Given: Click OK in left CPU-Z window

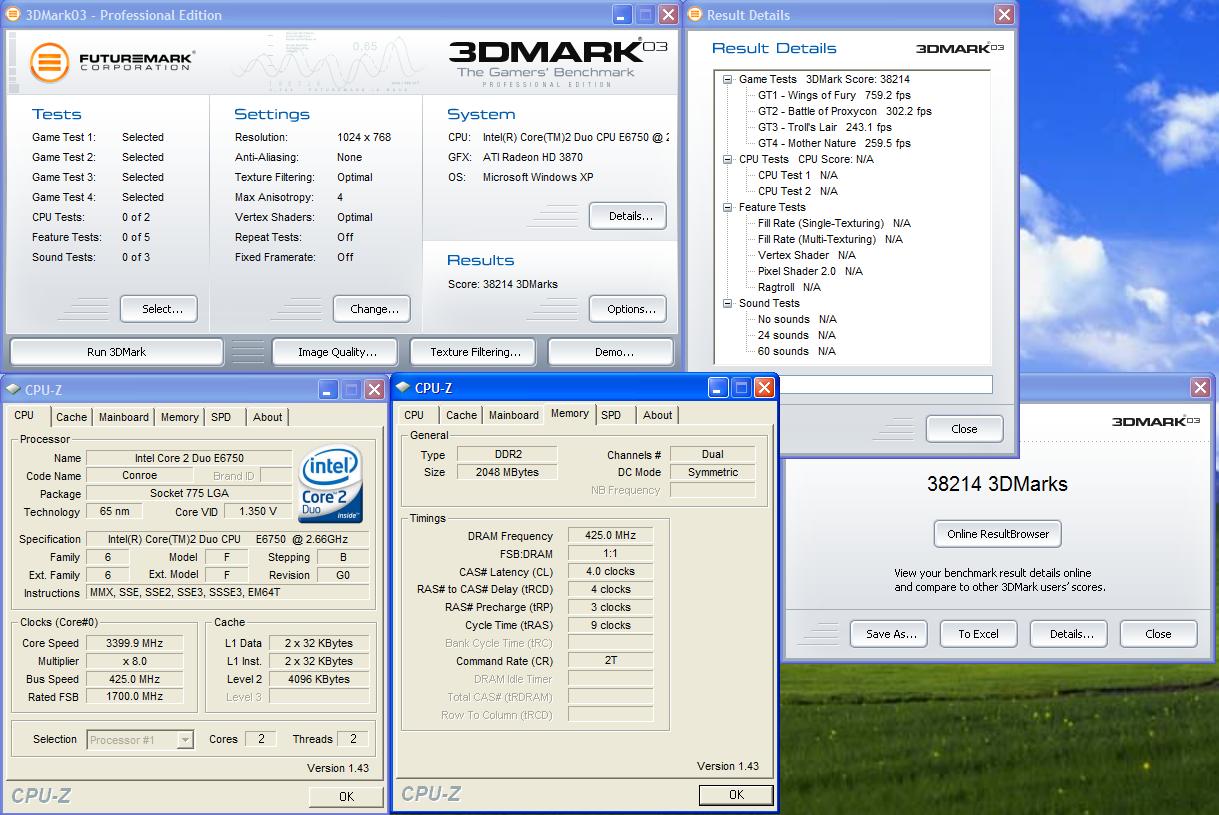Looking at the screenshot, I should coord(346,797).
